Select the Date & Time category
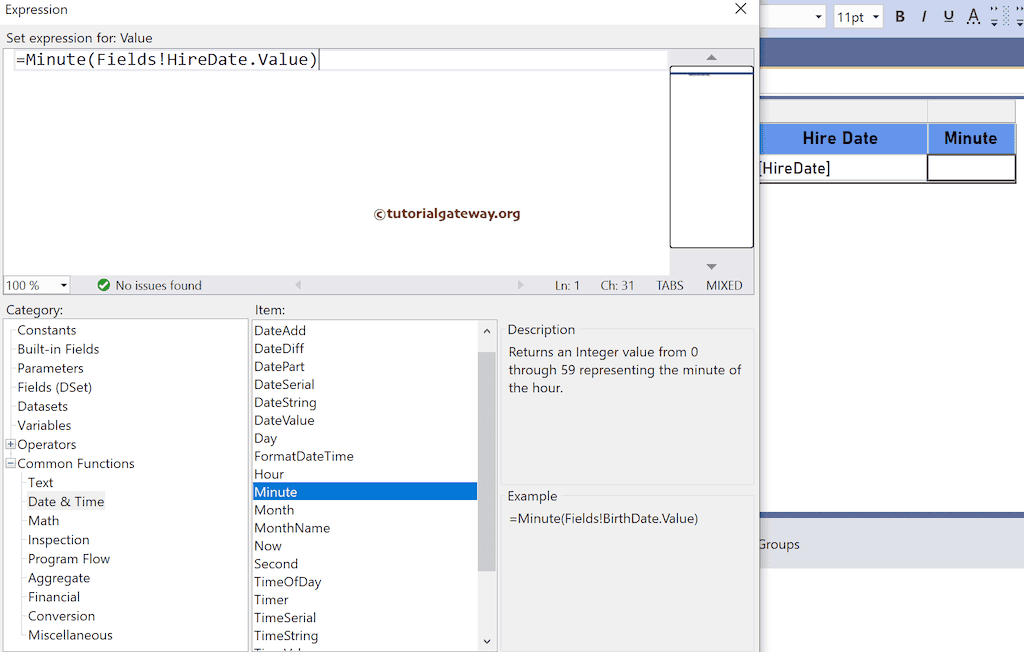1024x652 pixels. [66, 501]
